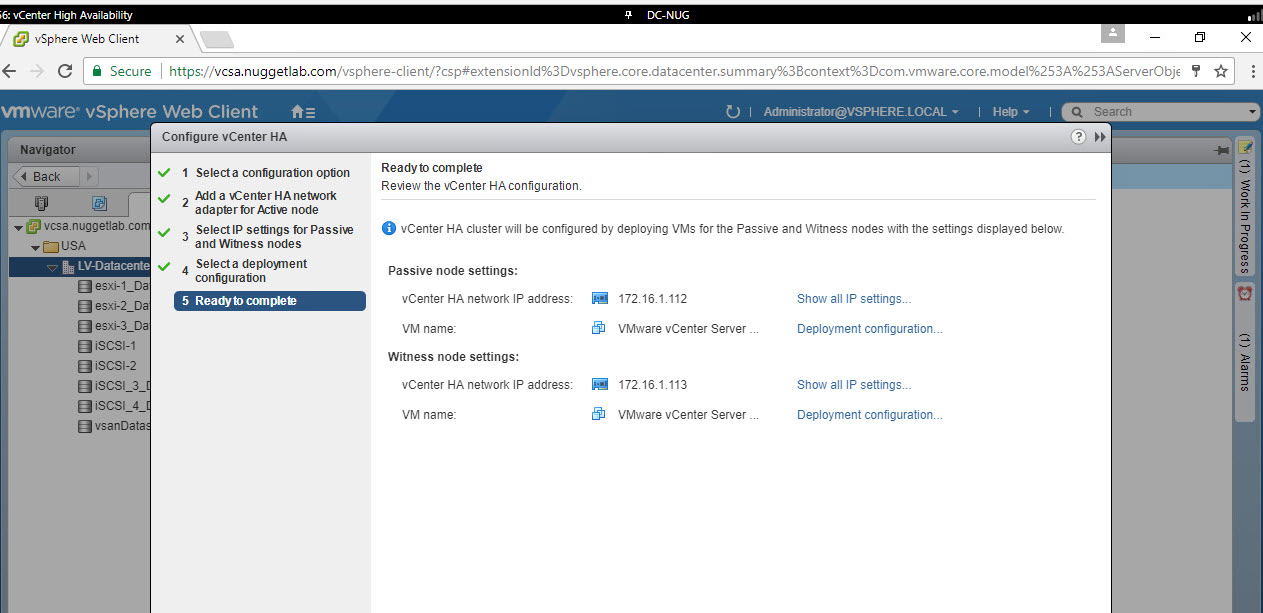Click the vSphere Search input field
The width and height of the screenshot is (1263, 613).
click(x=1165, y=112)
